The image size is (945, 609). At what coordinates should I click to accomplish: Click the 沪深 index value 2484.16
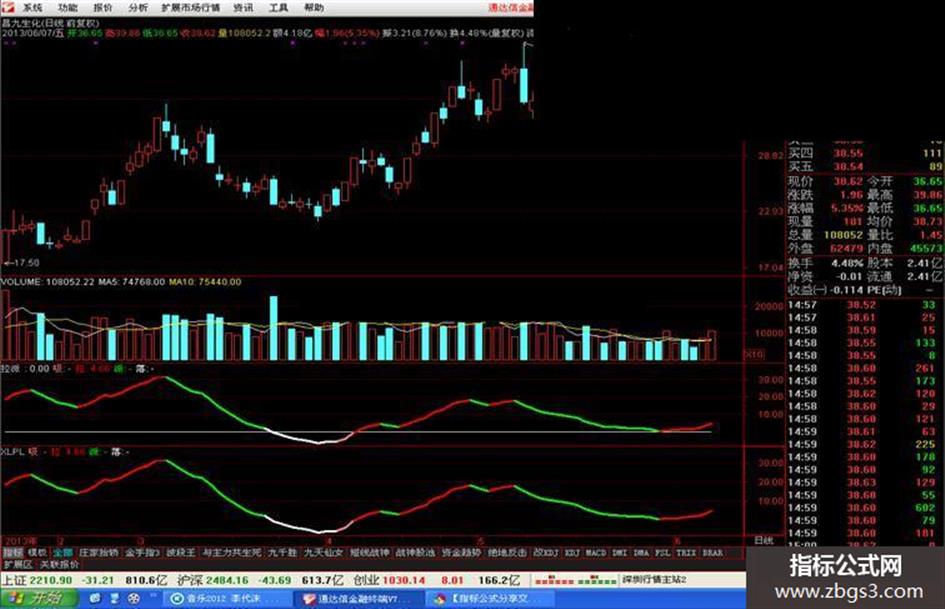click(x=226, y=580)
